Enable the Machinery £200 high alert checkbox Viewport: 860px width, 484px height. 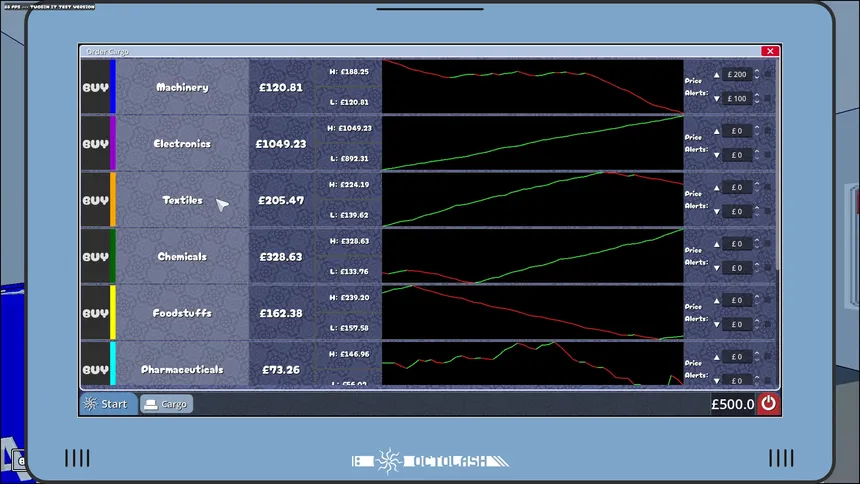pos(768,74)
